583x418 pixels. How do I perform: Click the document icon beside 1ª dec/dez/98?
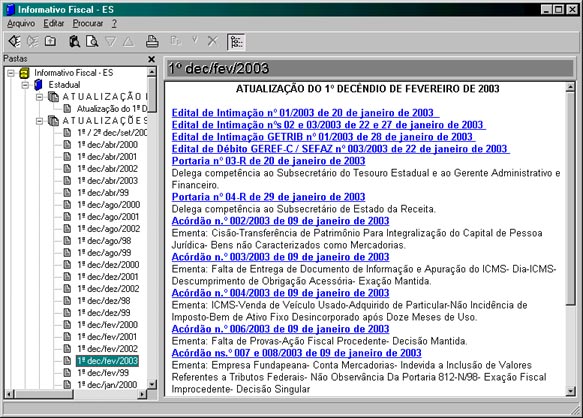pyautogui.click(x=67, y=300)
